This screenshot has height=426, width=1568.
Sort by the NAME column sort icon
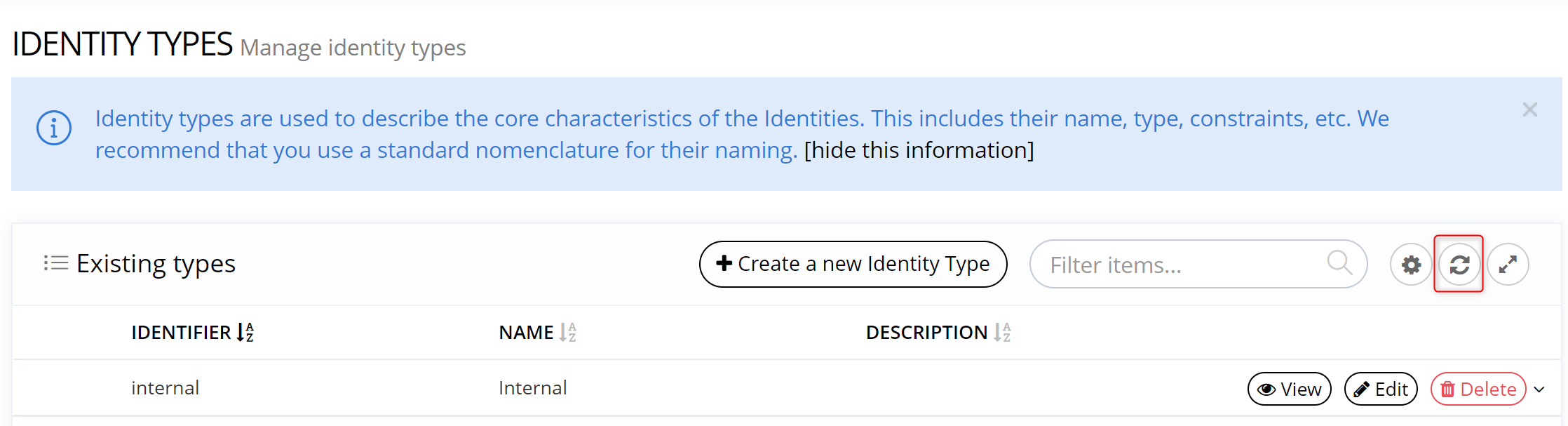pos(568,332)
